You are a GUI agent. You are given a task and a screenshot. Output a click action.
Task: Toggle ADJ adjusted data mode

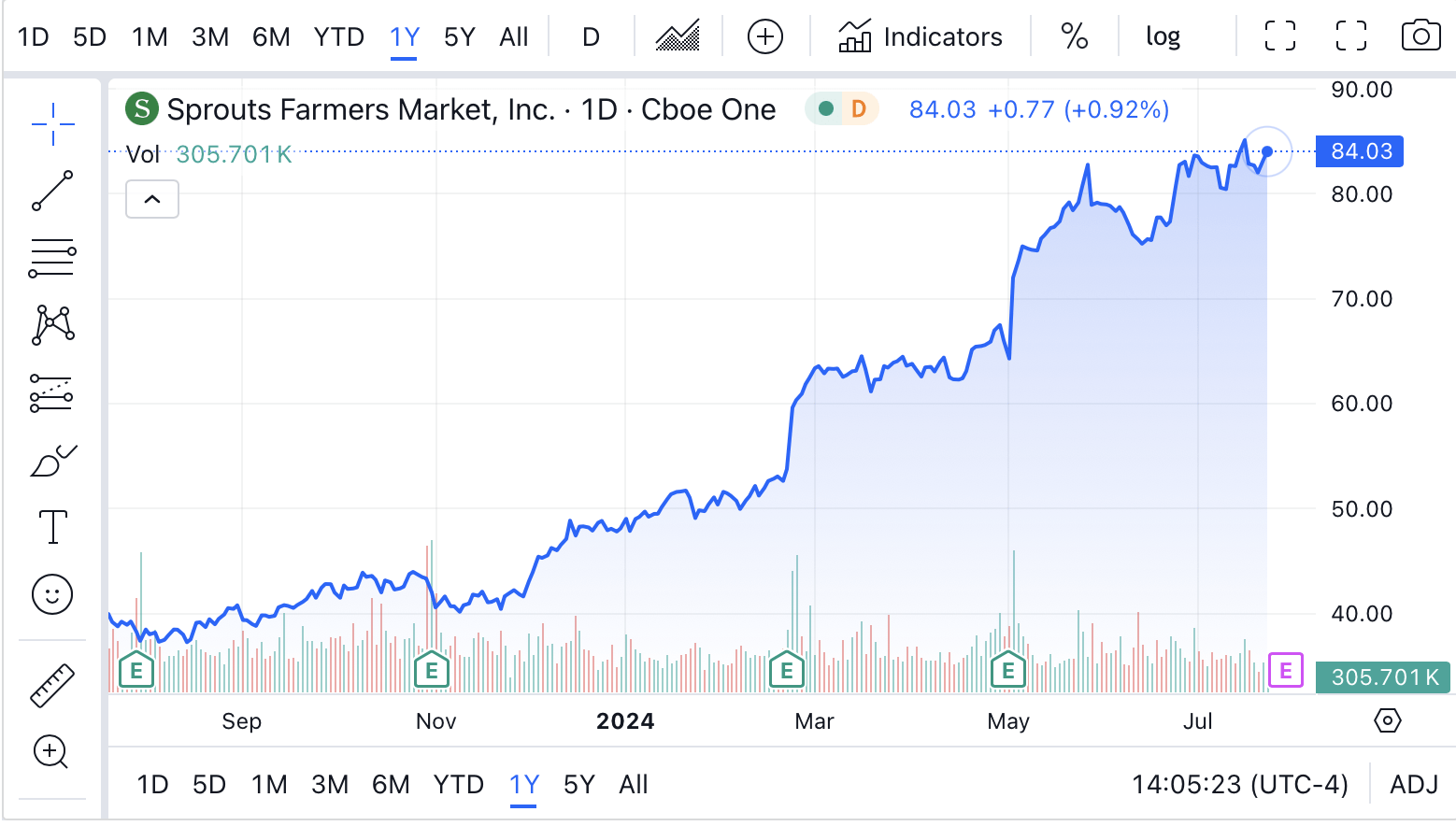click(x=1414, y=785)
